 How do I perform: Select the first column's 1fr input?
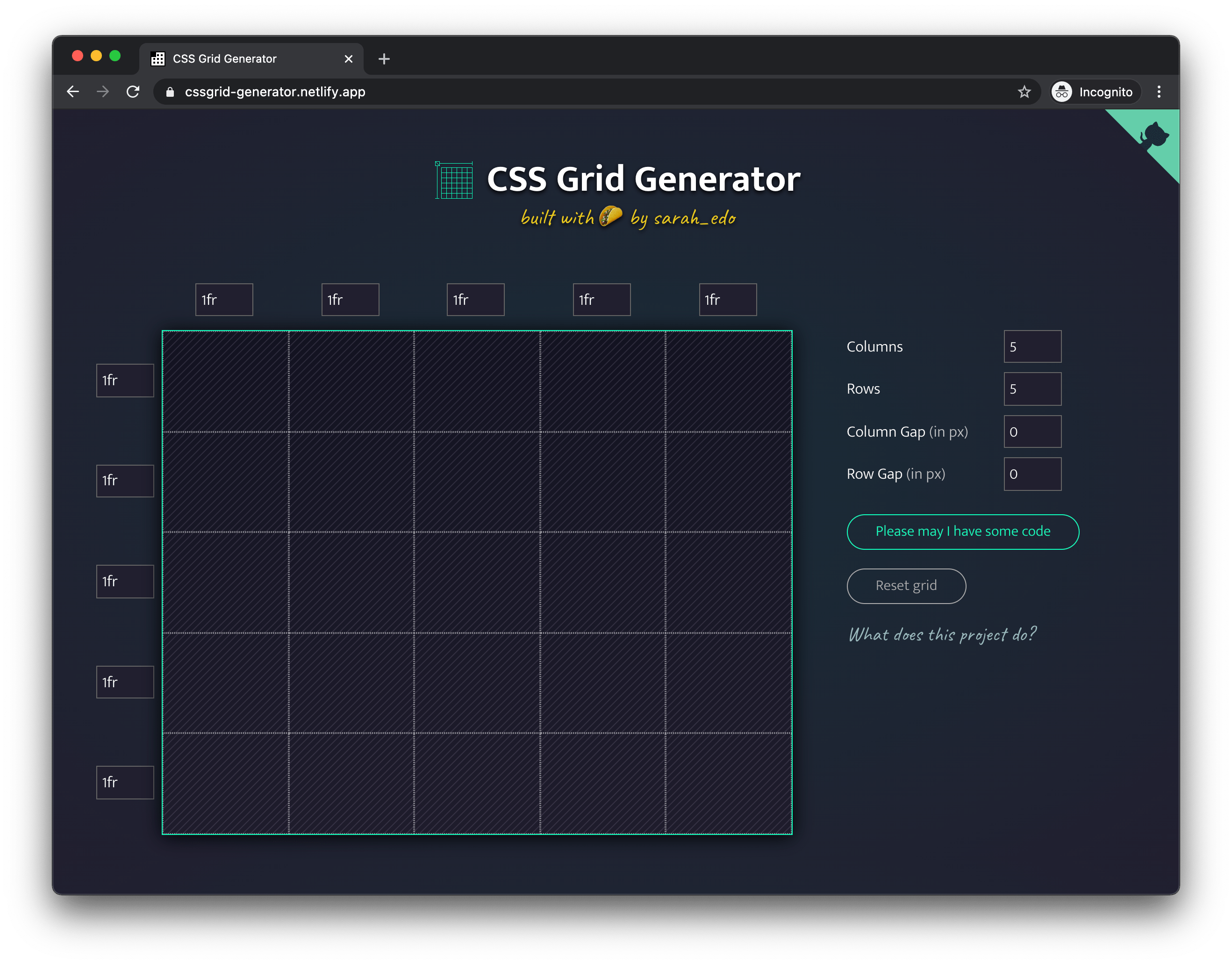pyautogui.click(x=224, y=300)
